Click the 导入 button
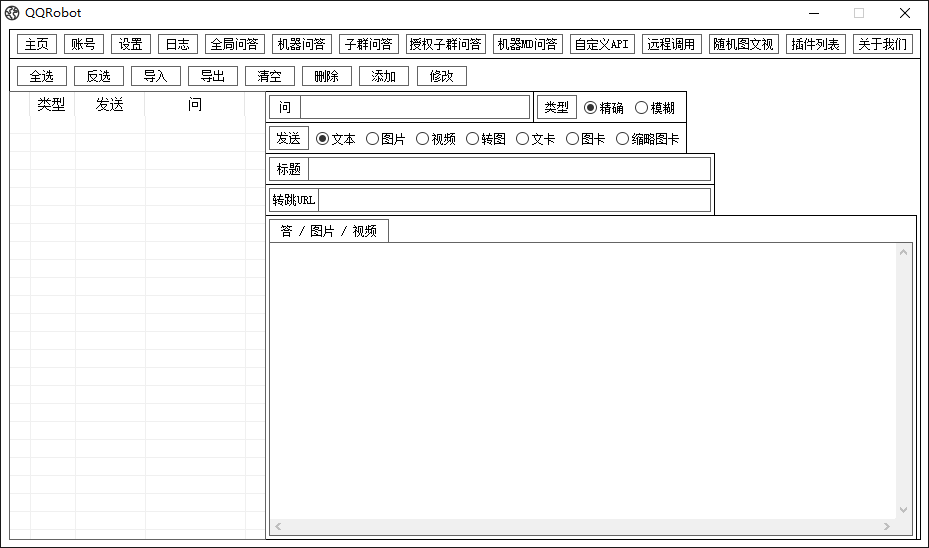 tap(155, 76)
